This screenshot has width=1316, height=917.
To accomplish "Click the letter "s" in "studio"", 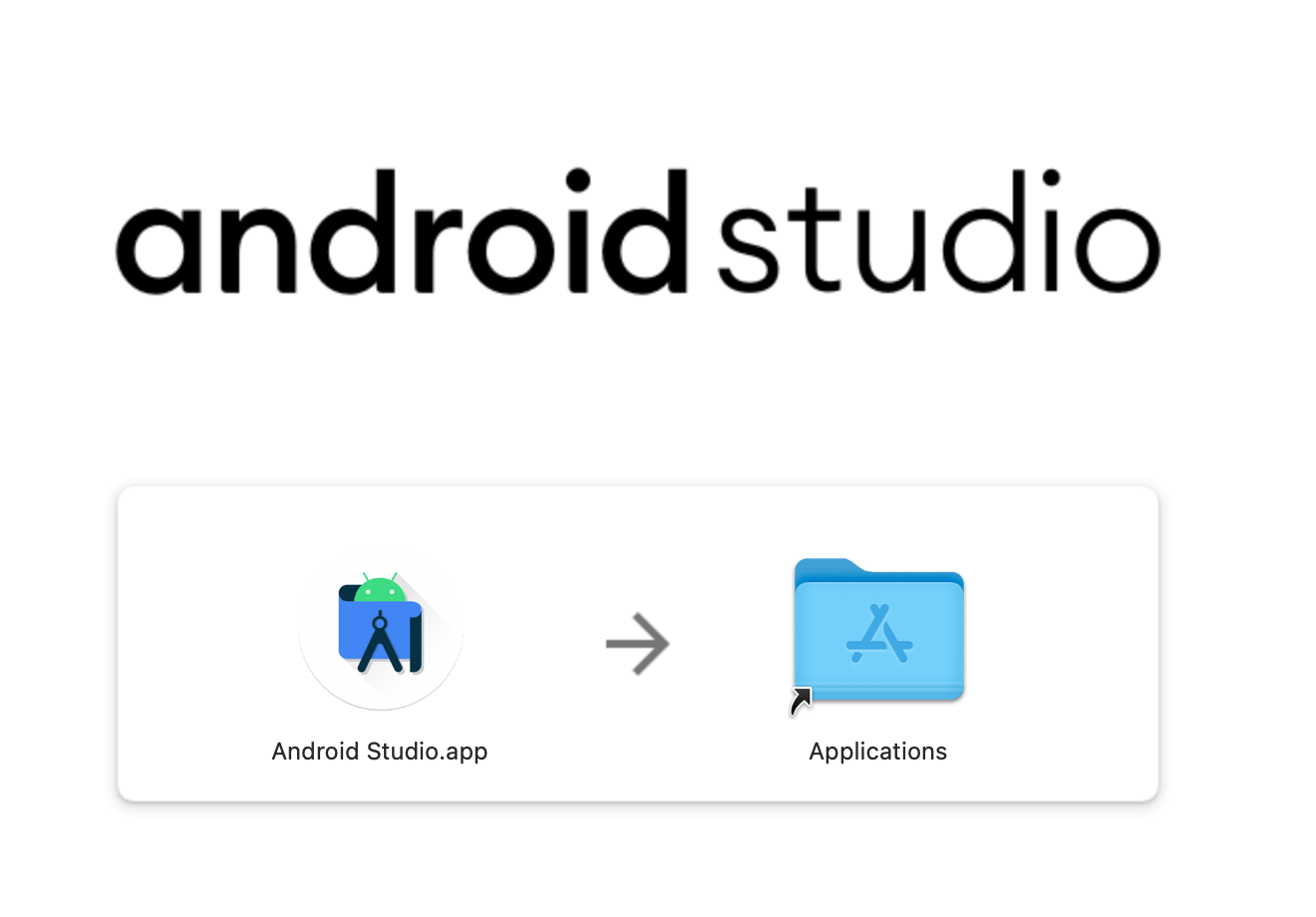I will pyautogui.click(x=748, y=247).
